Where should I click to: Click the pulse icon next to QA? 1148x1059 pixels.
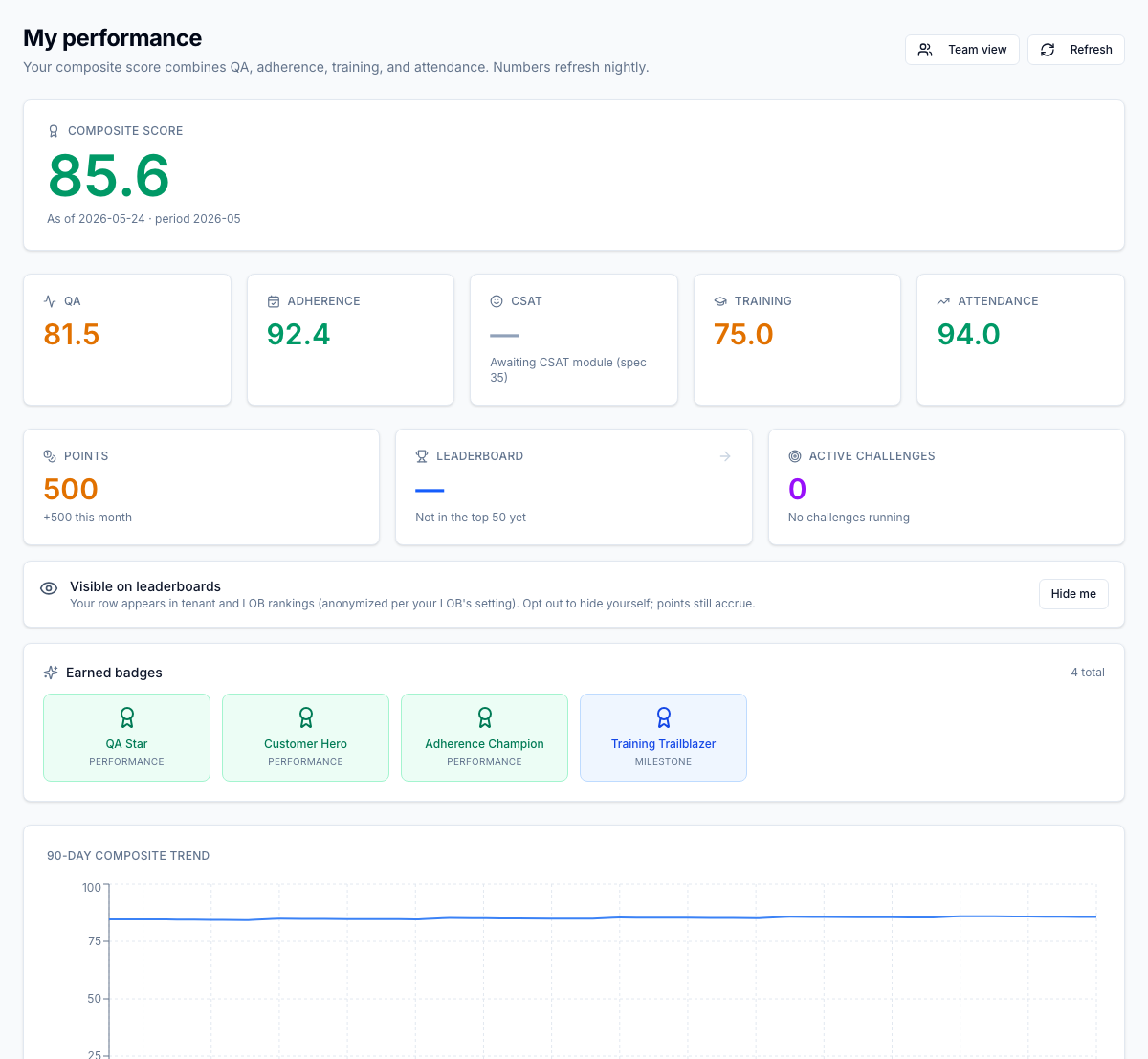(50, 301)
